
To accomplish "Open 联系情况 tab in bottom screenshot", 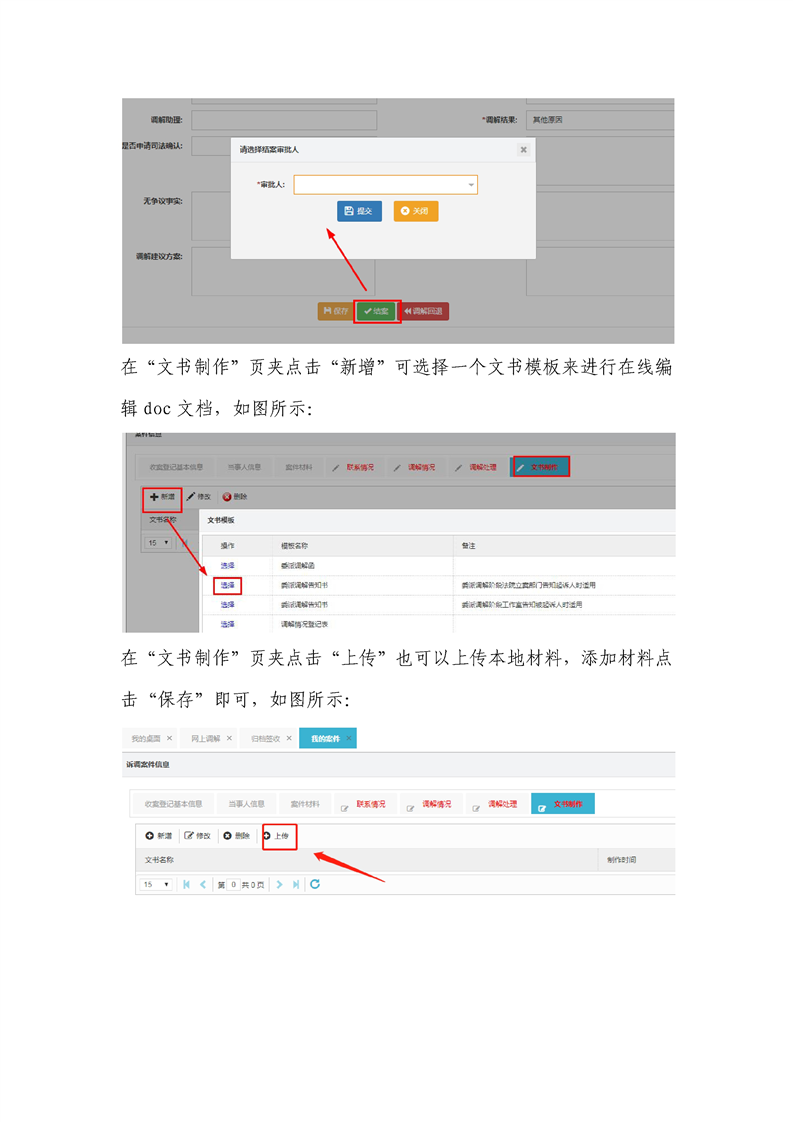I will [364, 804].
